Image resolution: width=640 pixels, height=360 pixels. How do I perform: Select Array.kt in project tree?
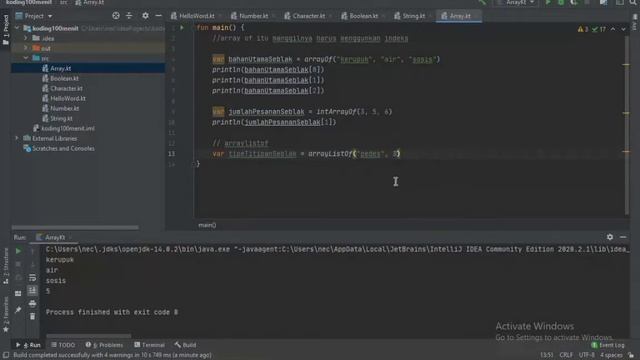click(60, 68)
